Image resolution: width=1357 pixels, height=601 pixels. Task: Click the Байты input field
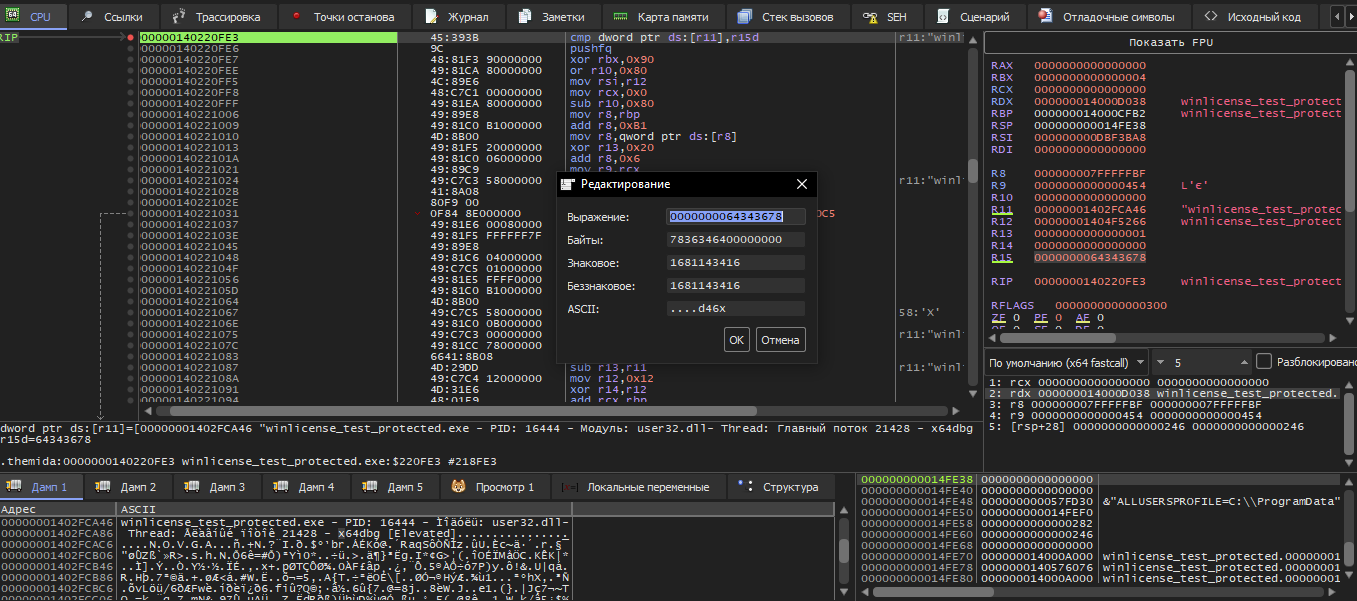pos(736,240)
